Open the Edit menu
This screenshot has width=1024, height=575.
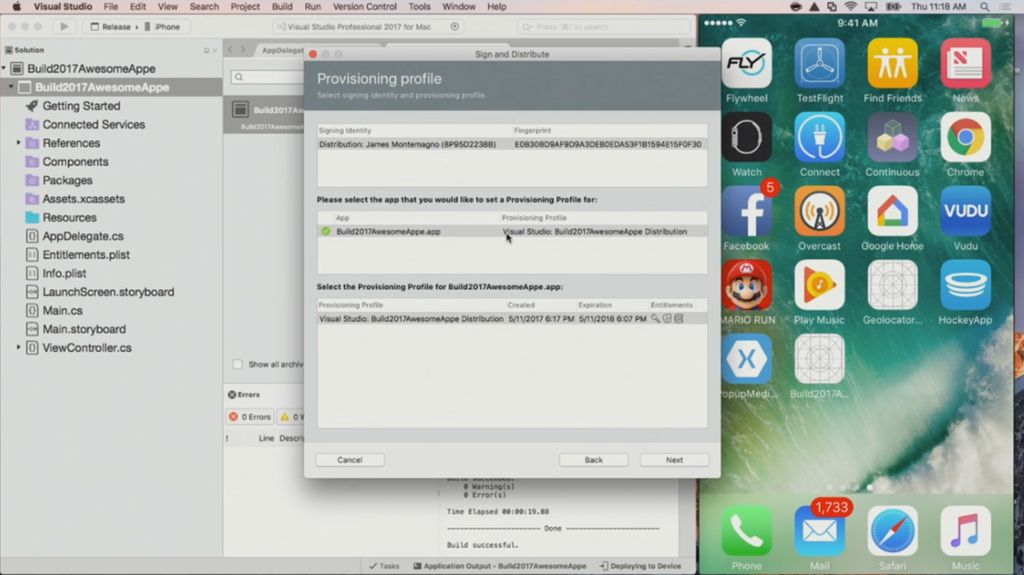click(138, 7)
